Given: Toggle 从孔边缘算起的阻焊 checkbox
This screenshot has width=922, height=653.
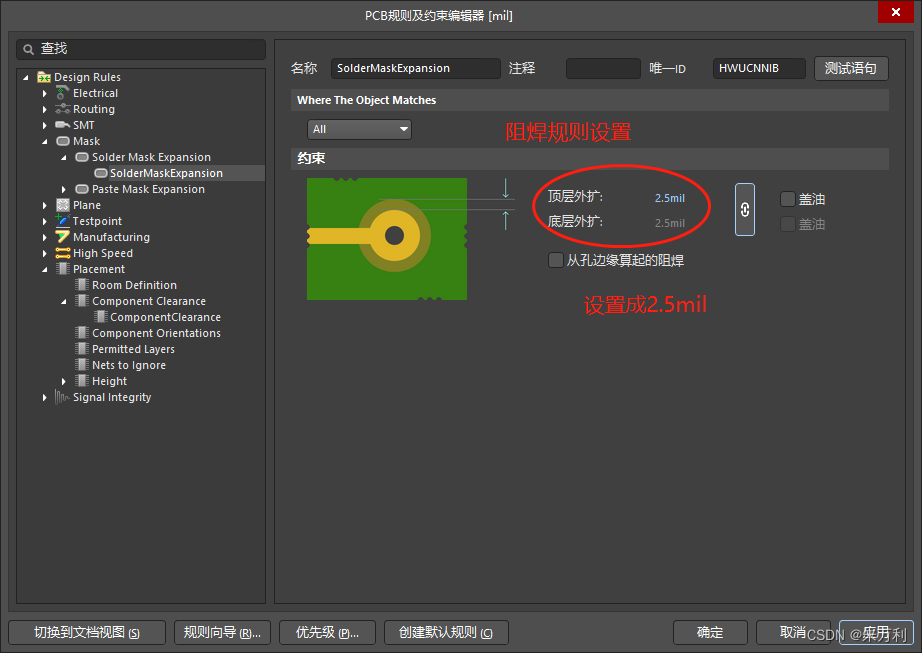Looking at the screenshot, I should (x=556, y=260).
